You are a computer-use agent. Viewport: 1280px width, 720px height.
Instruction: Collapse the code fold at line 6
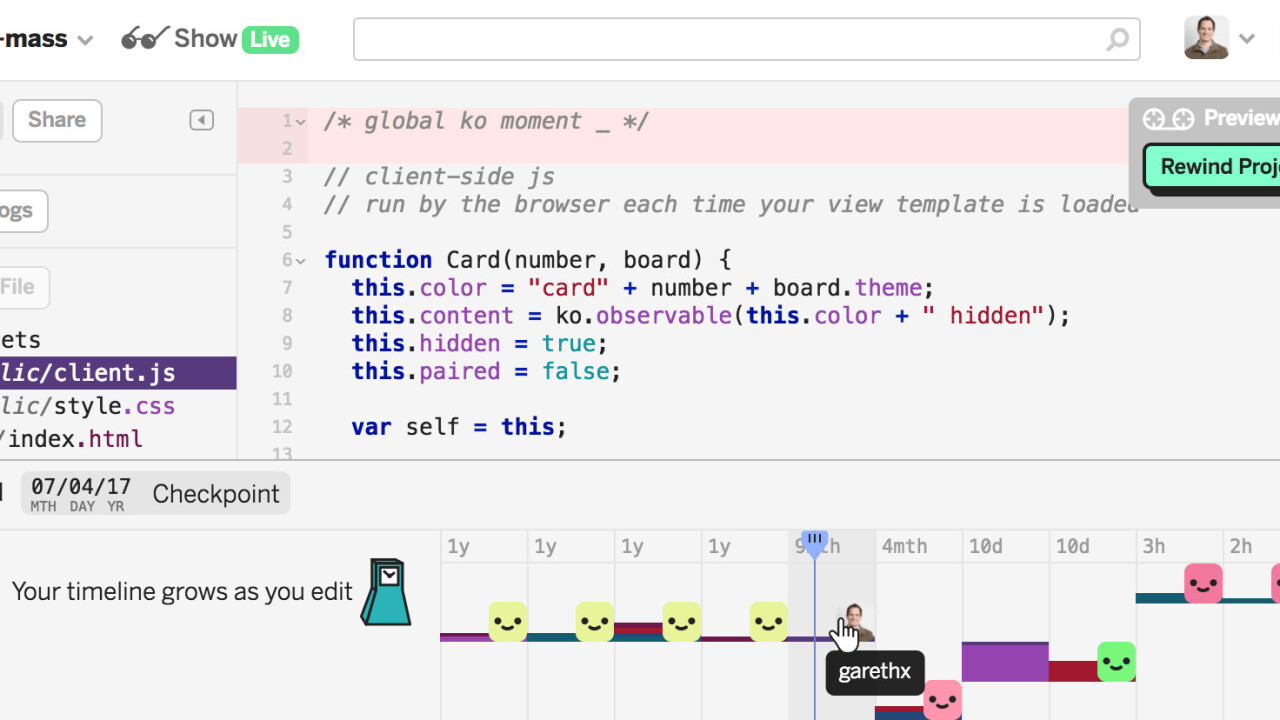point(300,261)
